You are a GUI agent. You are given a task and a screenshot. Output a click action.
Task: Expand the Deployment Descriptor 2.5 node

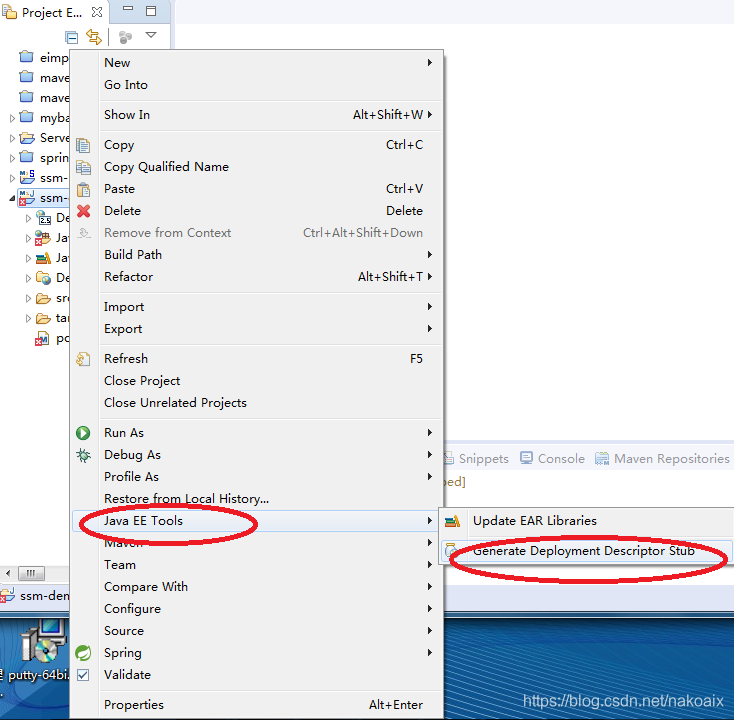coord(29,218)
